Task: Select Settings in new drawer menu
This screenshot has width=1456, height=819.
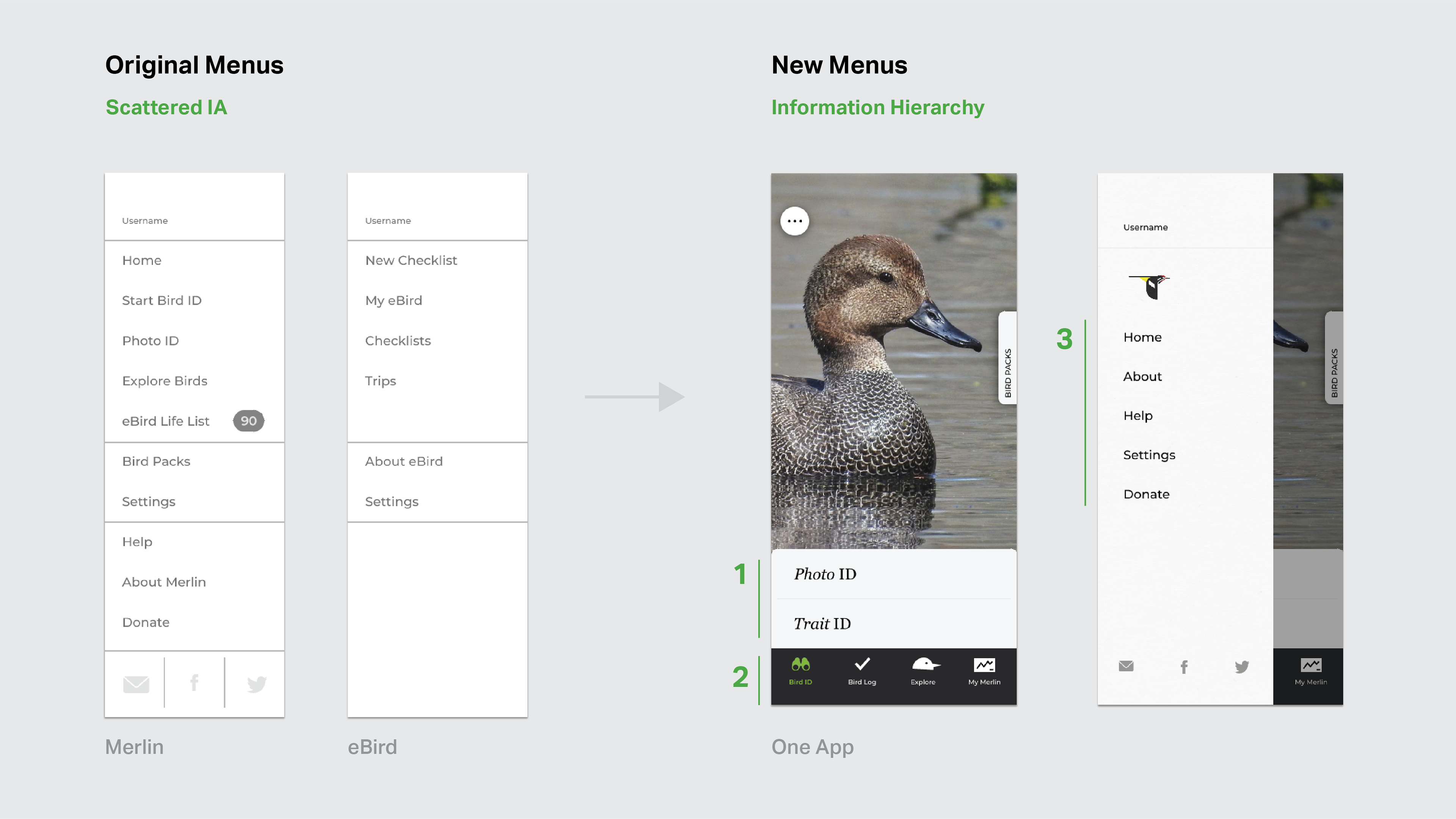Action: coord(1149,455)
